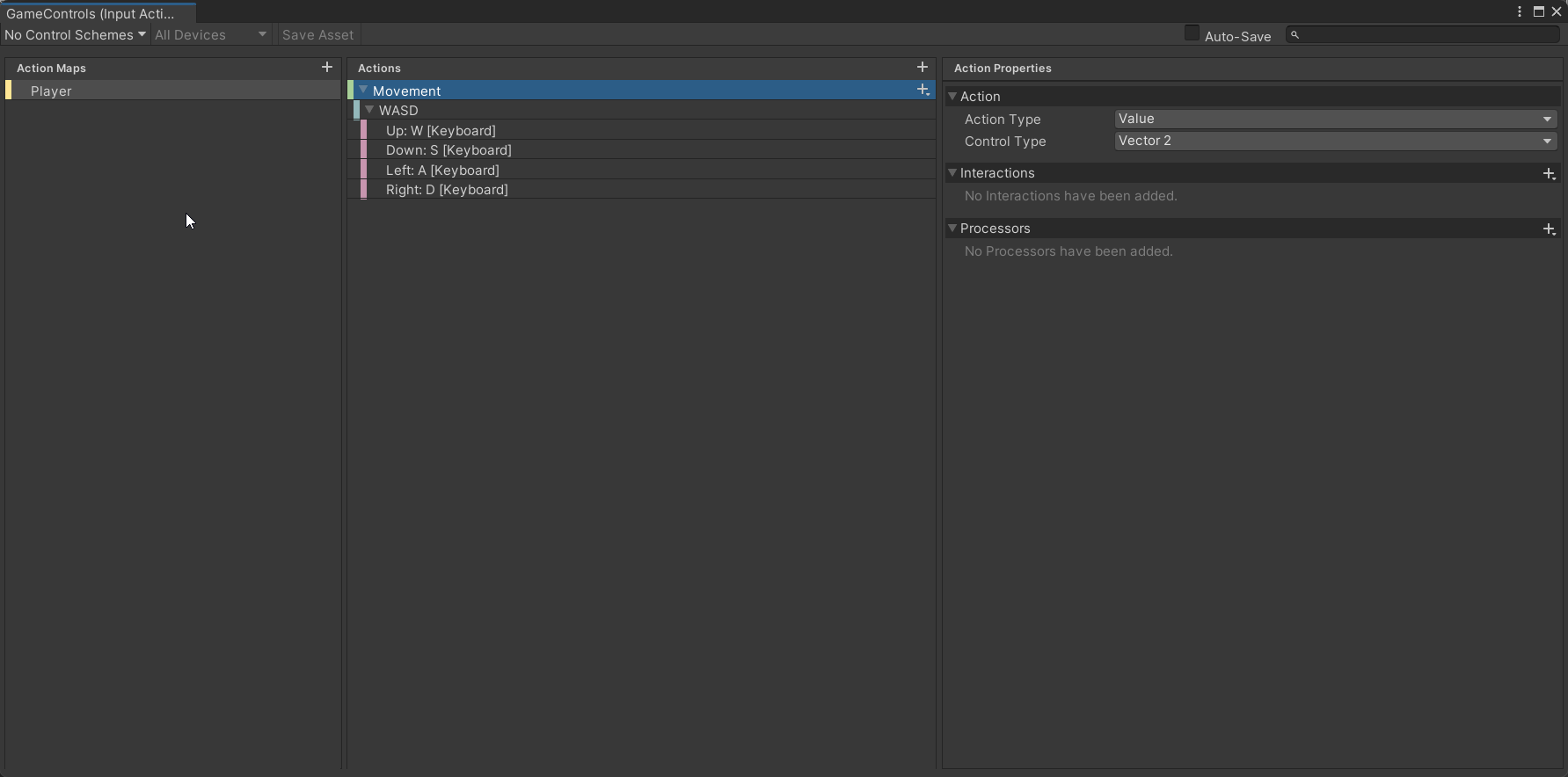Image resolution: width=1568 pixels, height=777 pixels.
Task: Add a new action with plus icon
Action: 923,68
